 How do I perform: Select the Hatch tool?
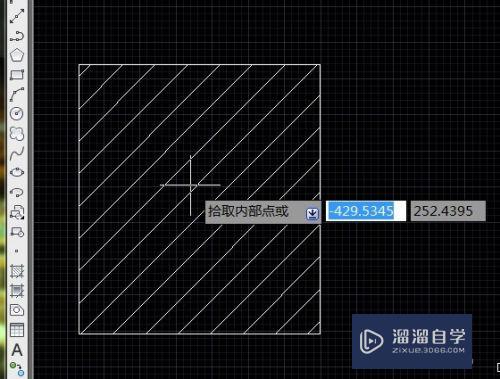[x=17, y=271]
